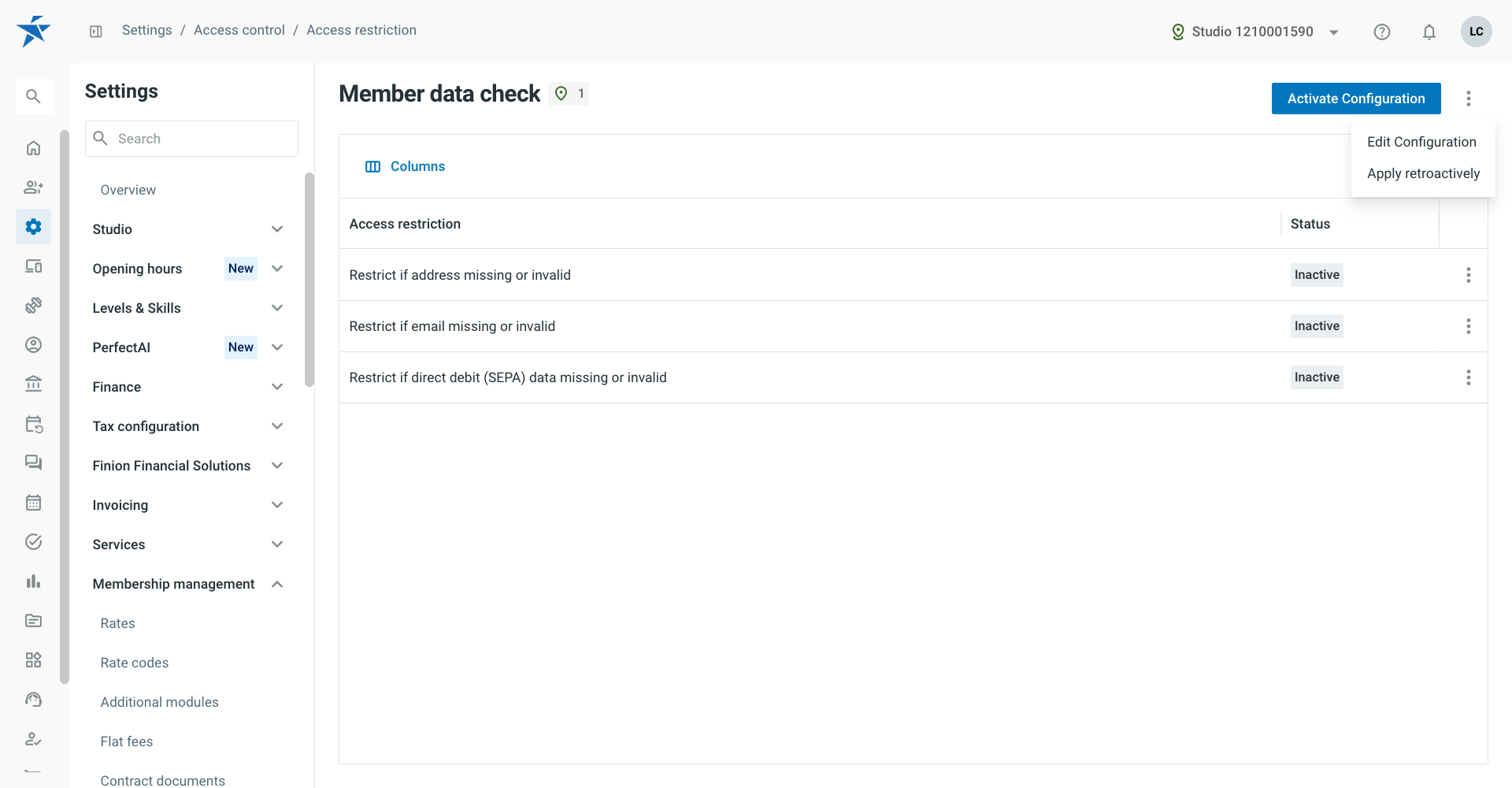The height and width of the screenshot is (788, 1512).
Task: Collapse the Membership management section
Action: coord(187,584)
